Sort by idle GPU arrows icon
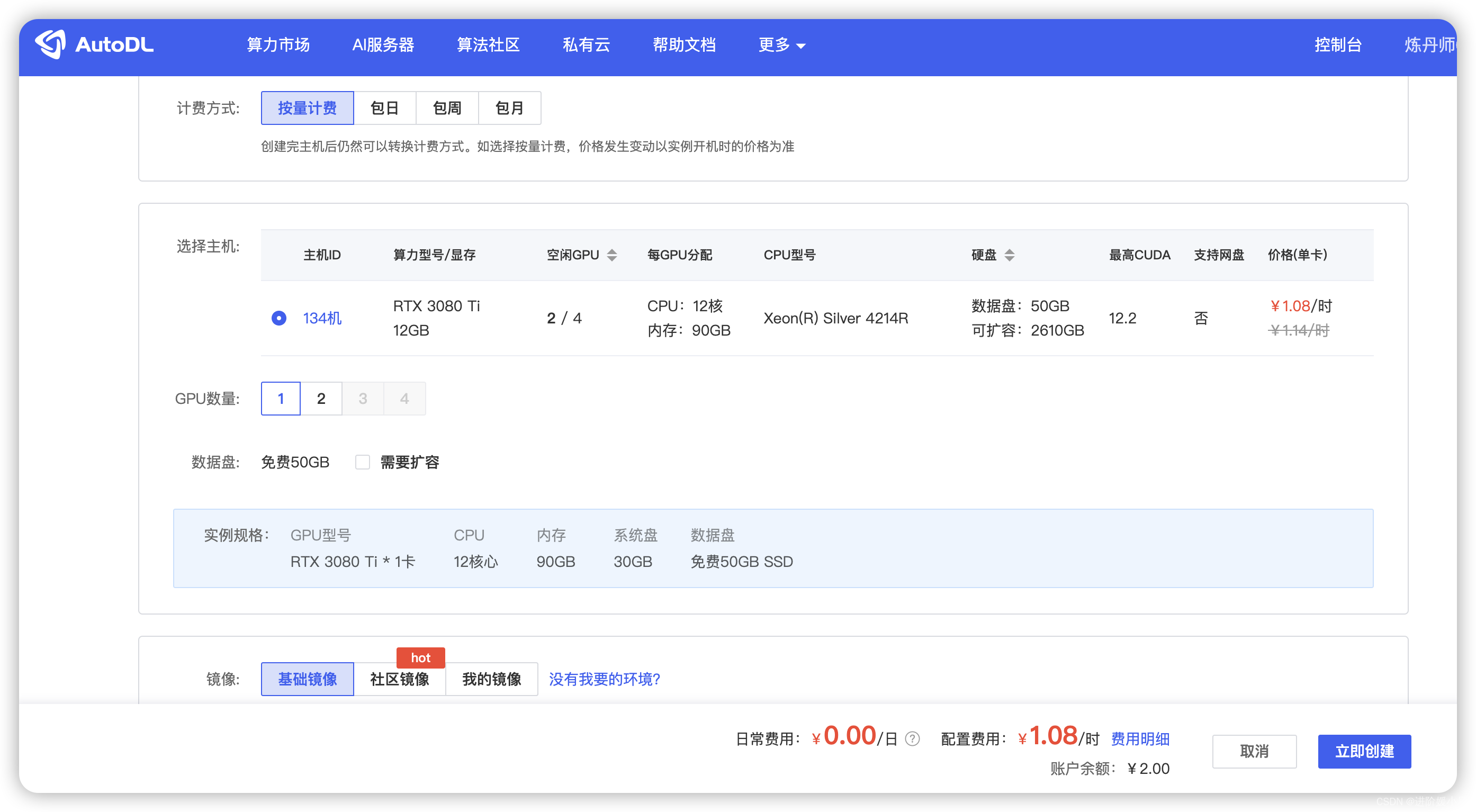 click(612, 255)
